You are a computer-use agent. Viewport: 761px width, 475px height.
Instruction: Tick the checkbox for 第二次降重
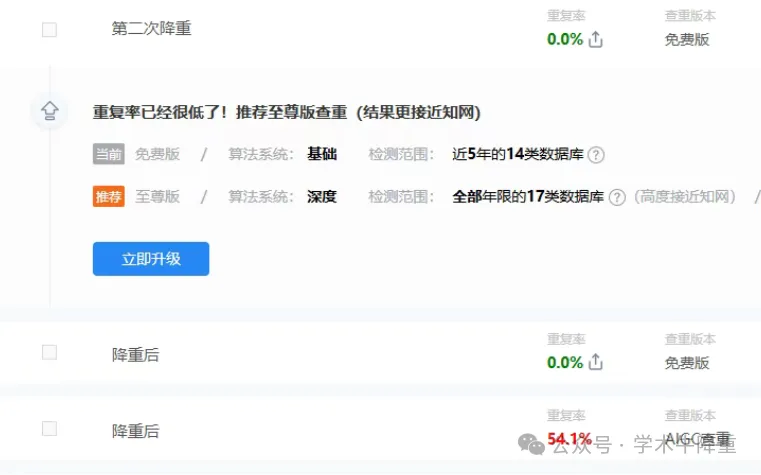pos(49,30)
